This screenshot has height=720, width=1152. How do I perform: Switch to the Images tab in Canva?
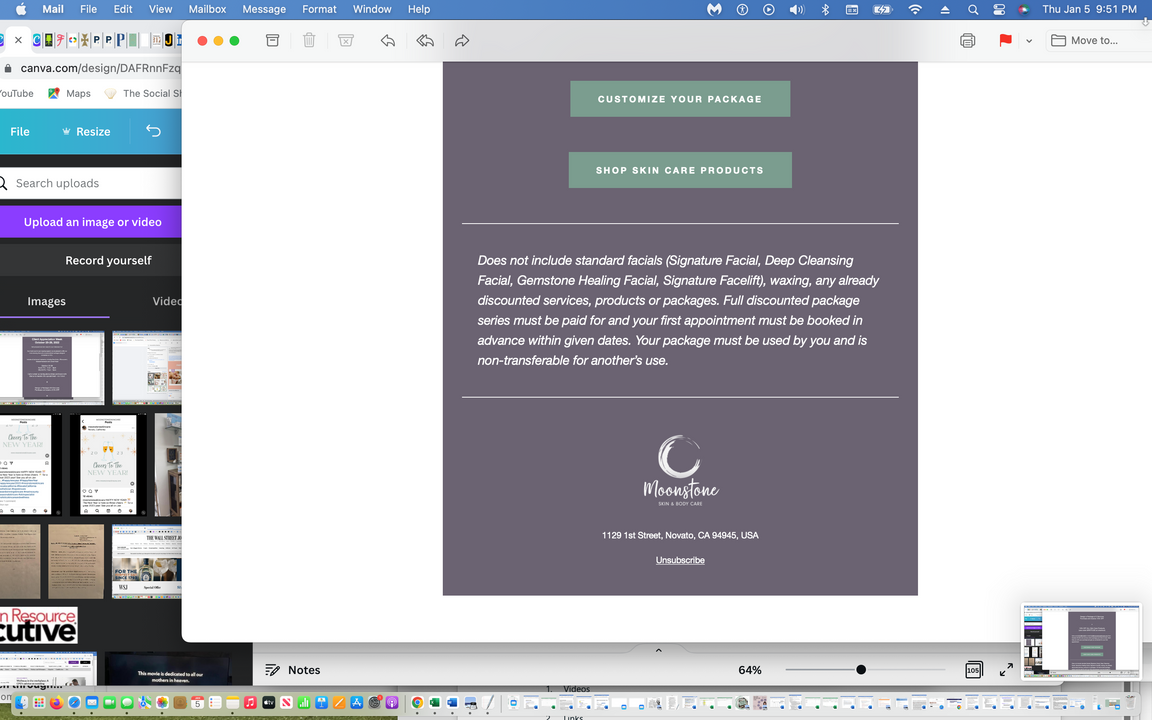pyautogui.click(x=47, y=301)
